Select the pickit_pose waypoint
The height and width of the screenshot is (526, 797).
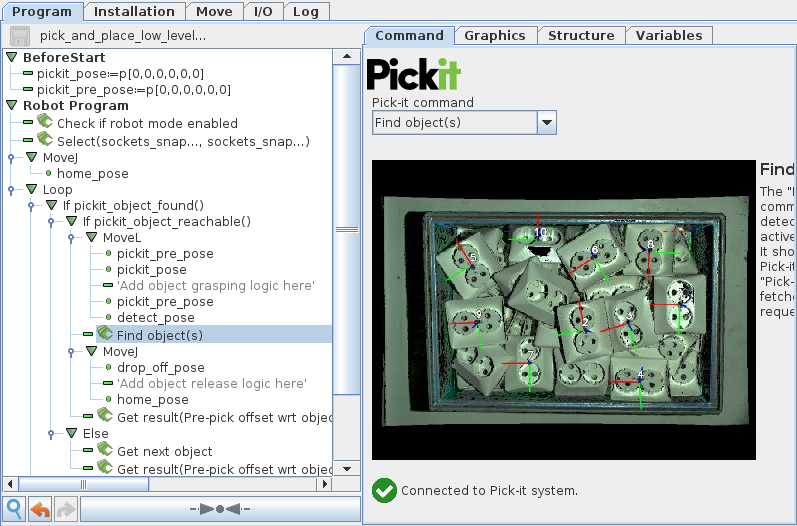tap(151, 269)
